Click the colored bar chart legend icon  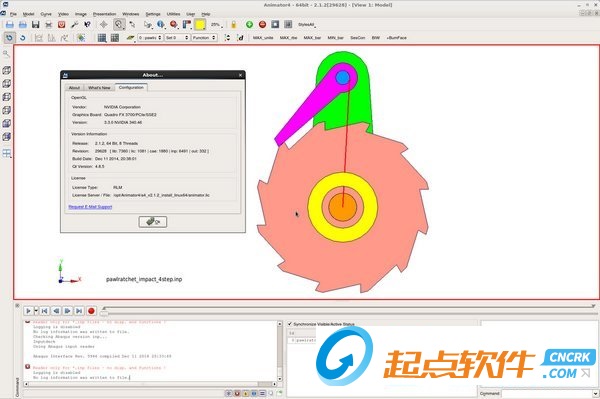[187, 24]
